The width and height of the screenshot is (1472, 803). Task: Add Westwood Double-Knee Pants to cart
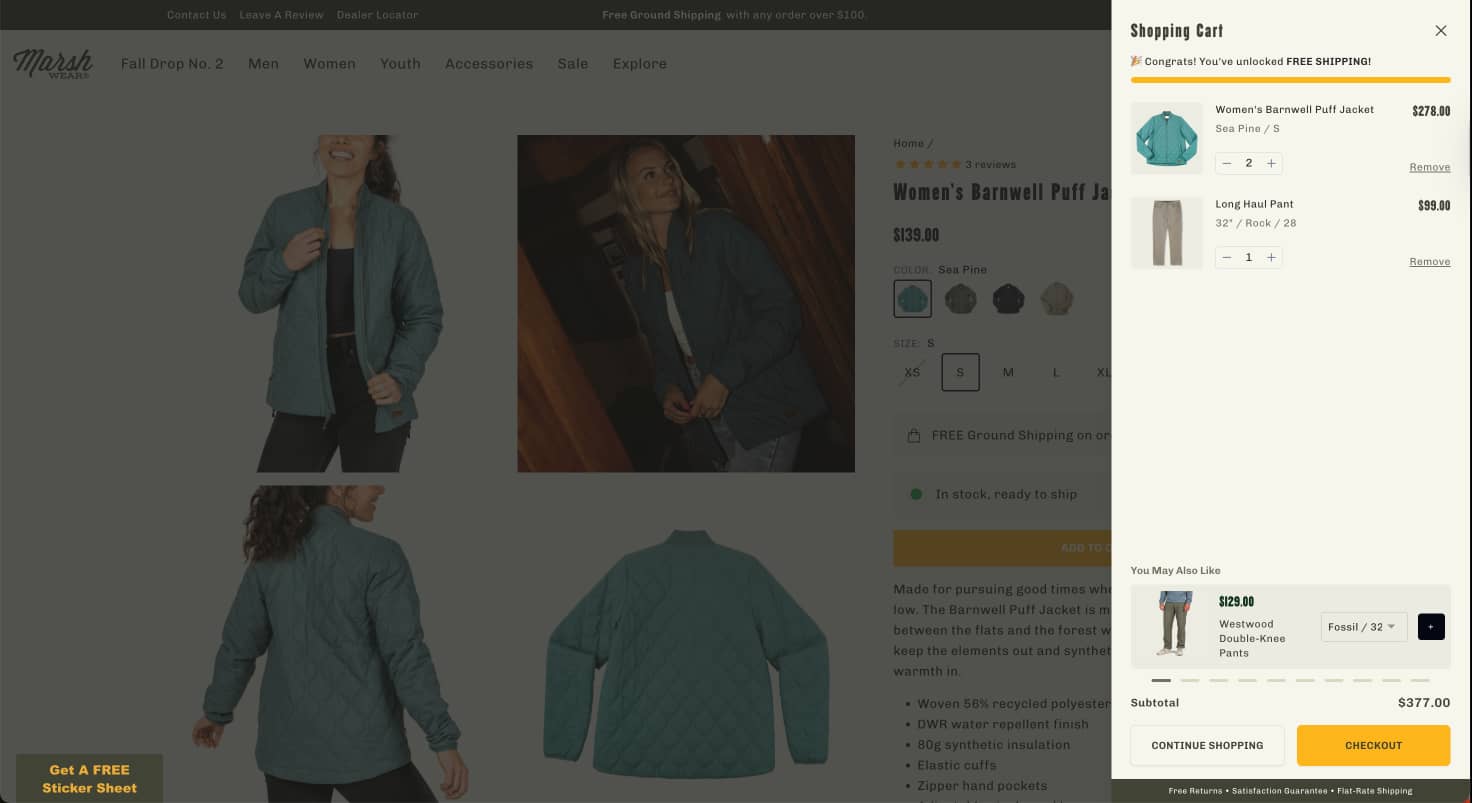[x=1431, y=627]
